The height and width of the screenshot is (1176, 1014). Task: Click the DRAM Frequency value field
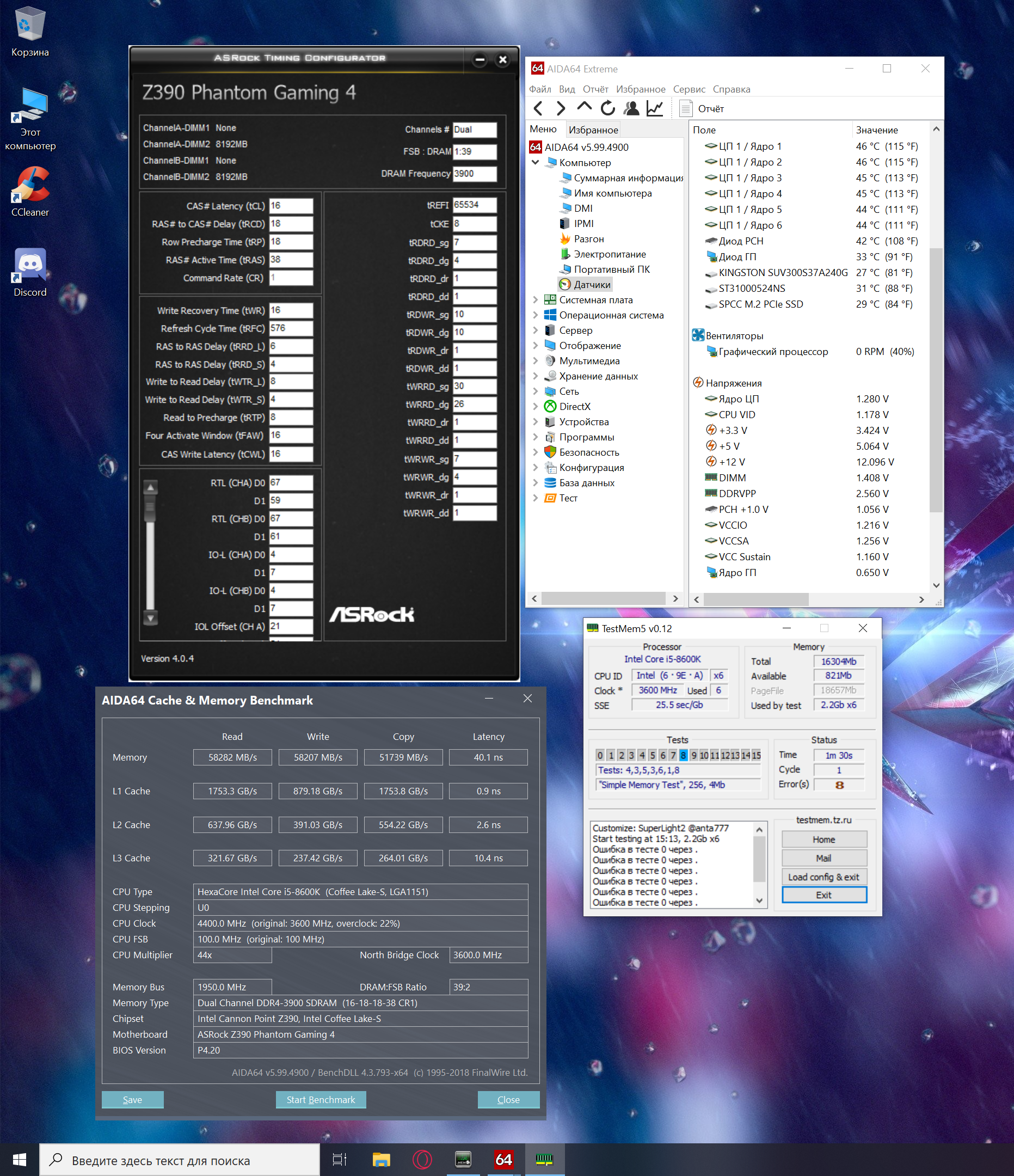point(475,174)
